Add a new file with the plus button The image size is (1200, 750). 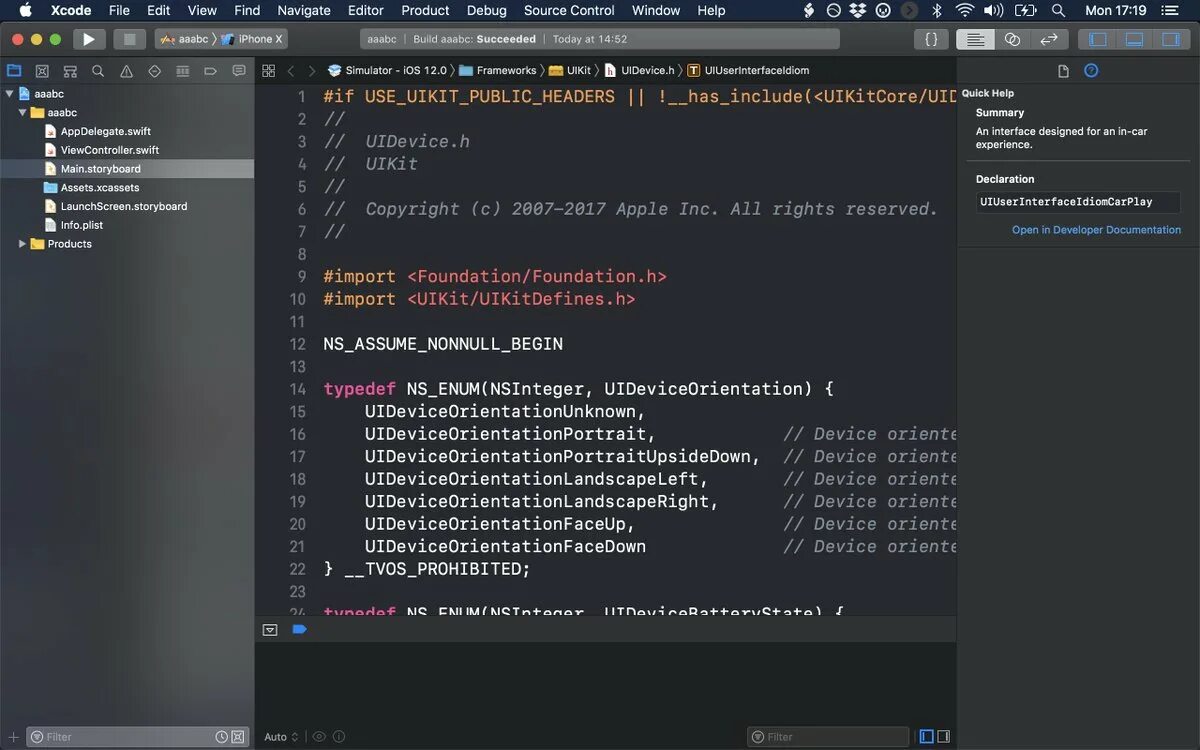pos(13,737)
